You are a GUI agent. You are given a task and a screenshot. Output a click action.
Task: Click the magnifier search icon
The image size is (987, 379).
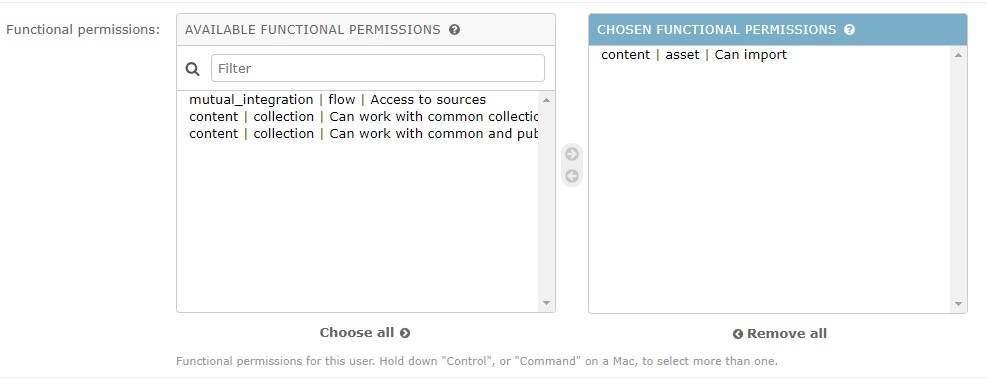pos(193,69)
